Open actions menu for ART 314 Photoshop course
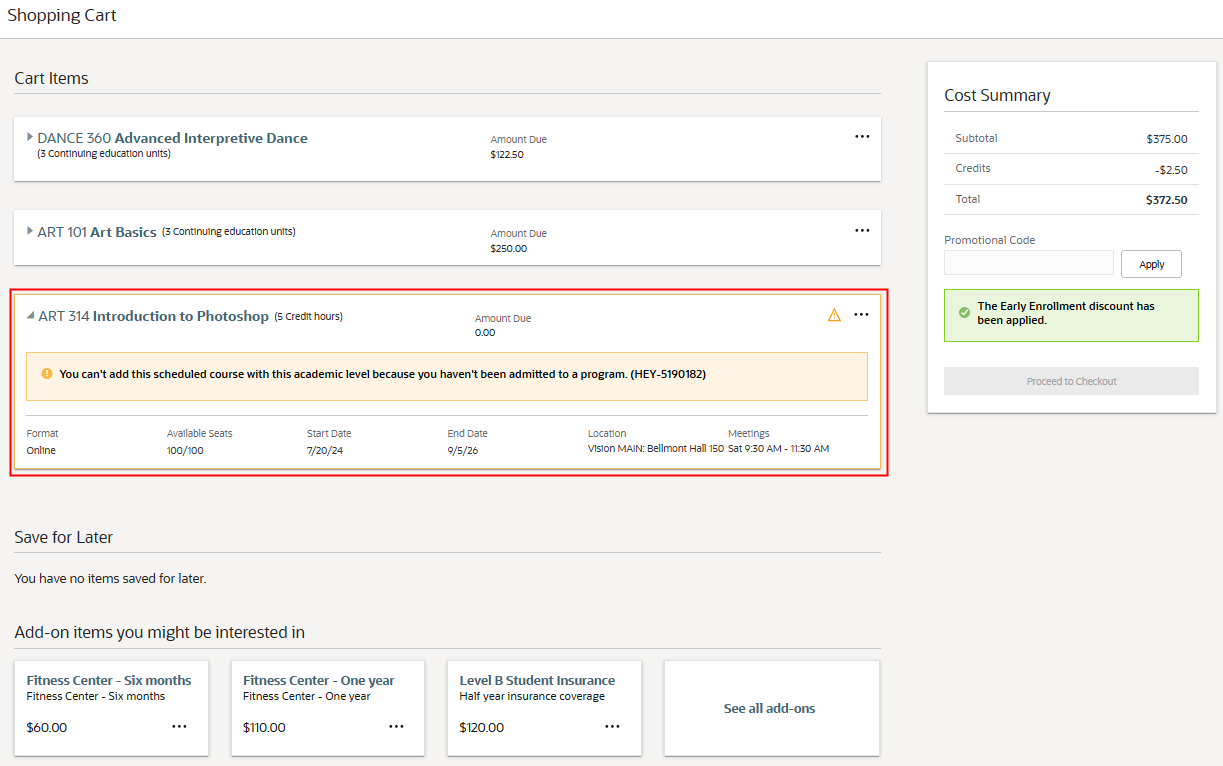This screenshot has height=766, width=1223. pos(862,315)
